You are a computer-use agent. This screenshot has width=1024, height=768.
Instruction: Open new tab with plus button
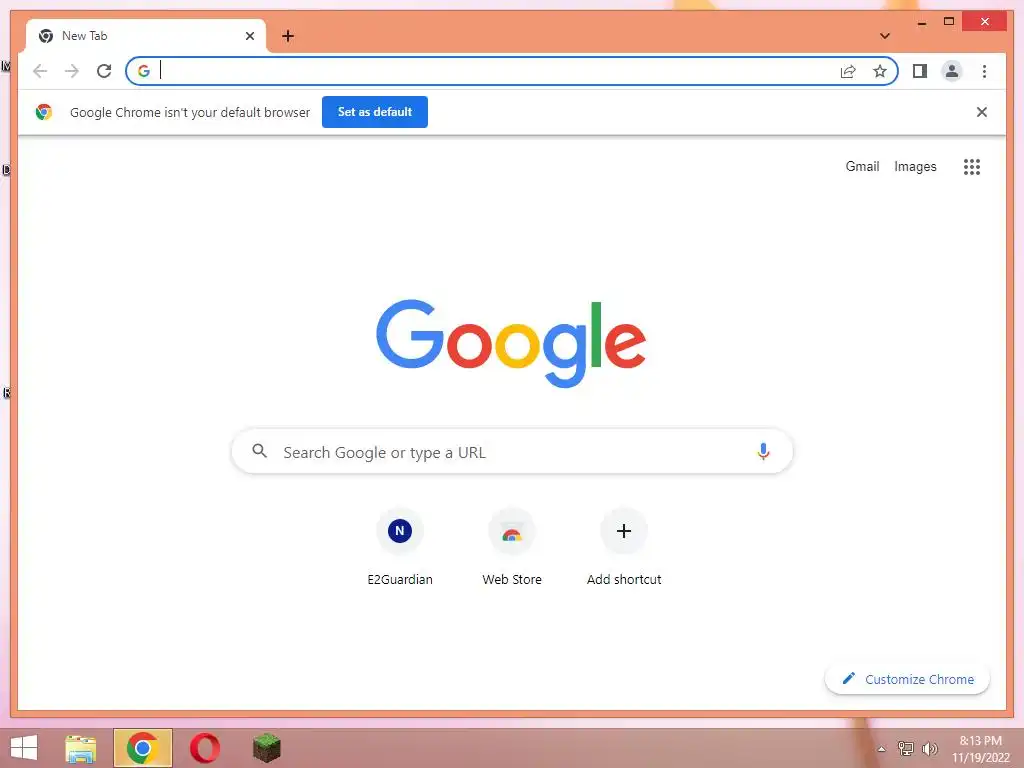288,36
